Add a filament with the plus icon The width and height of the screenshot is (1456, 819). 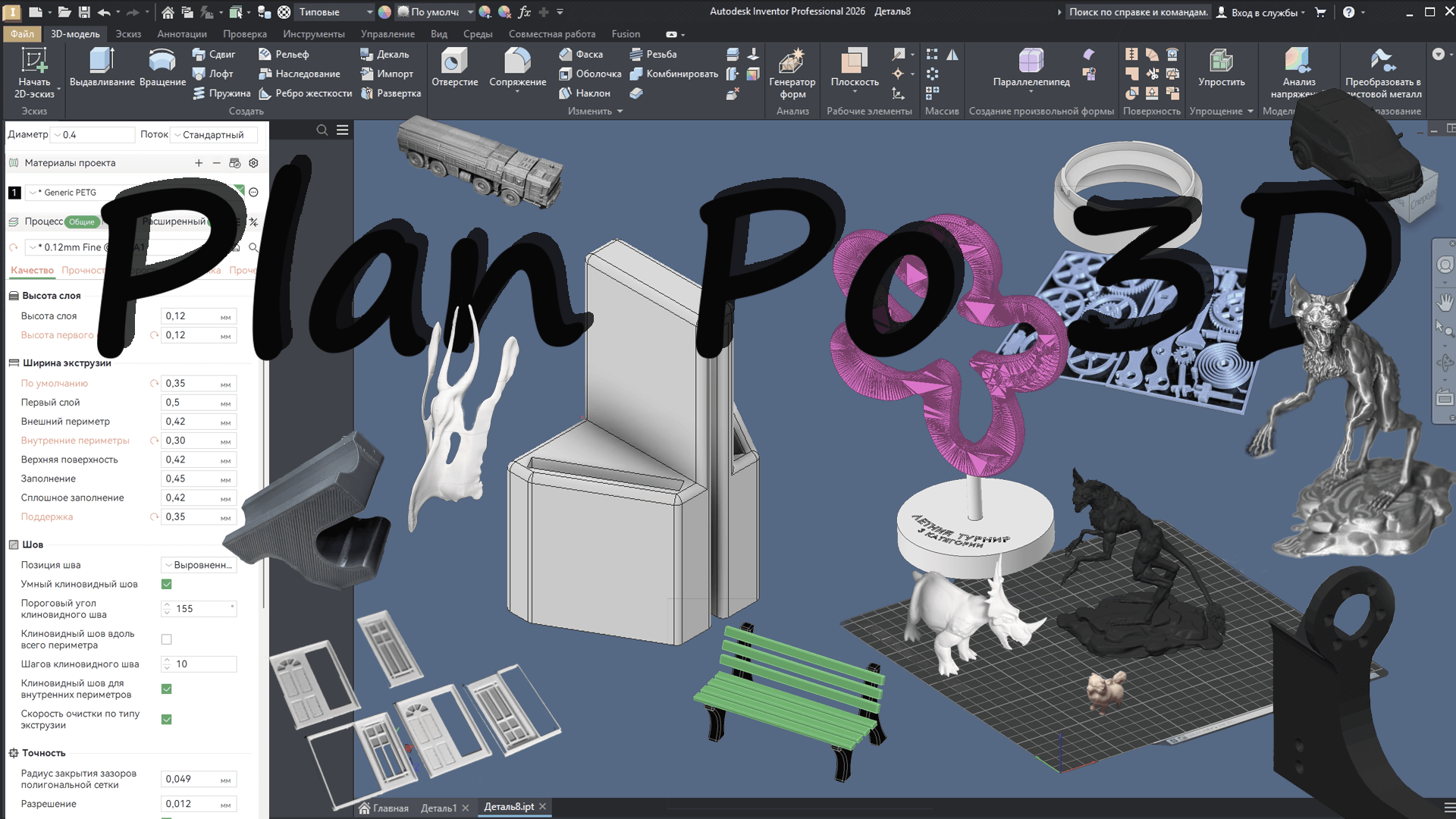click(x=199, y=163)
